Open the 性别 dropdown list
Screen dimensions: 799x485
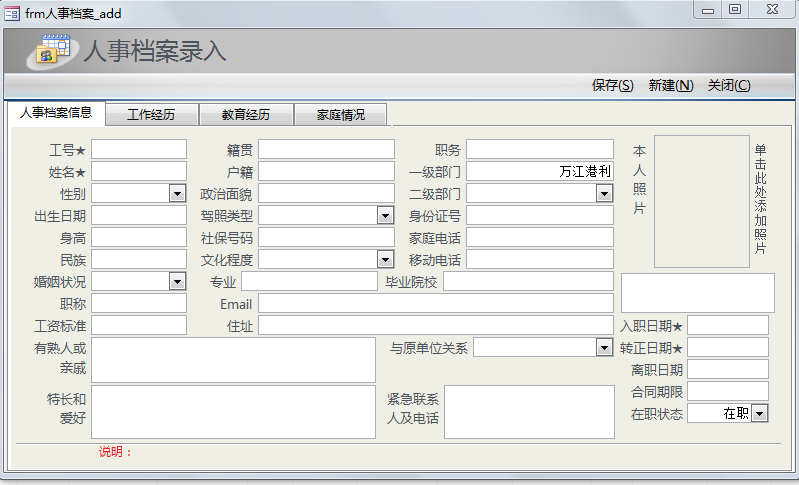[177, 194]
